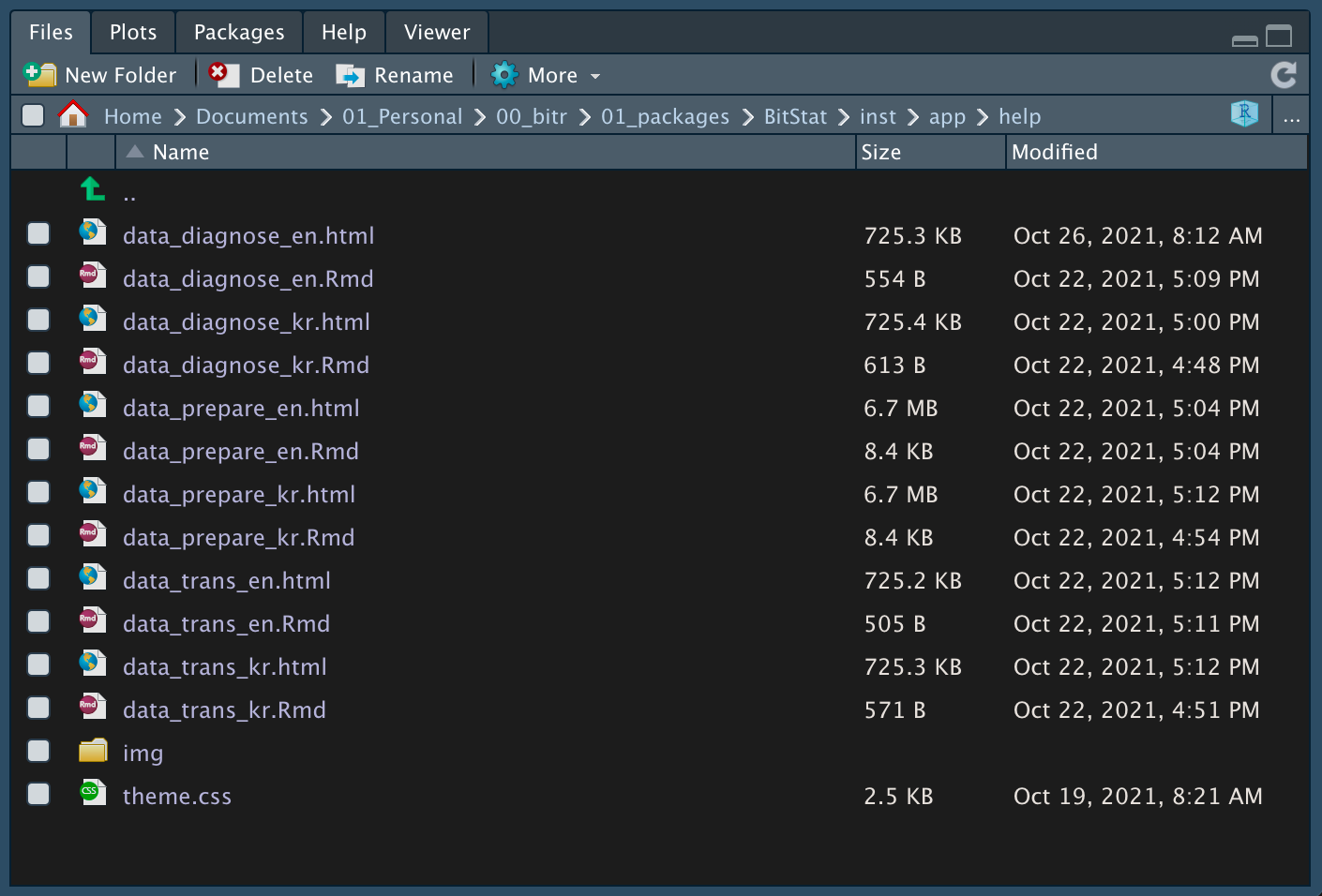Viewport: 1322px width, 896px height.
Task: Click the 505 B size value
Action: click(894, 624)
